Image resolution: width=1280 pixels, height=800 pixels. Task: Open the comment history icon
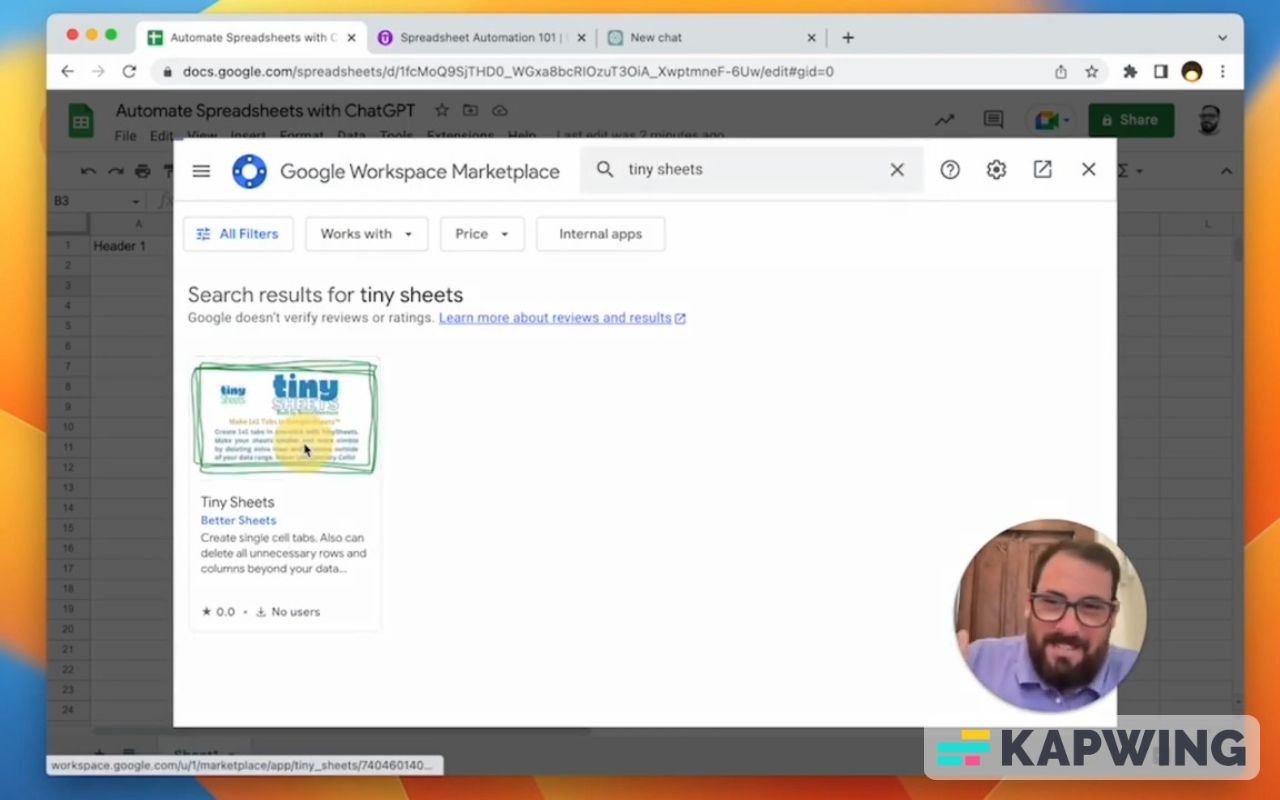pos(993,120)
